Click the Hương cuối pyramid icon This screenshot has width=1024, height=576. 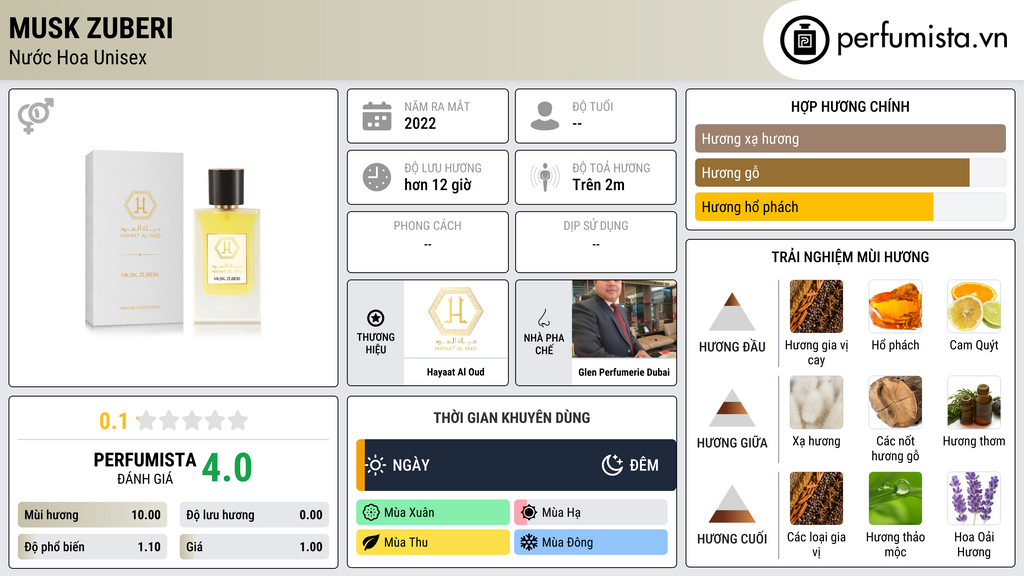(x=732, y=504)
